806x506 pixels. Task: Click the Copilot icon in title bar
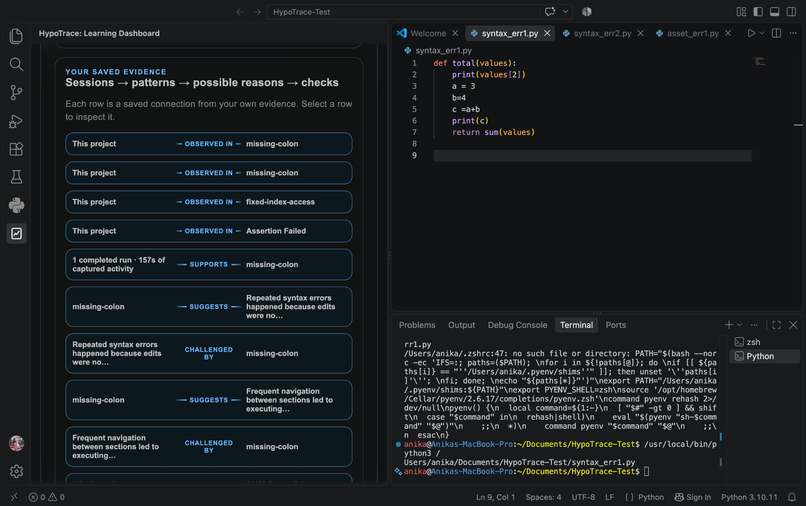[587, 12]
